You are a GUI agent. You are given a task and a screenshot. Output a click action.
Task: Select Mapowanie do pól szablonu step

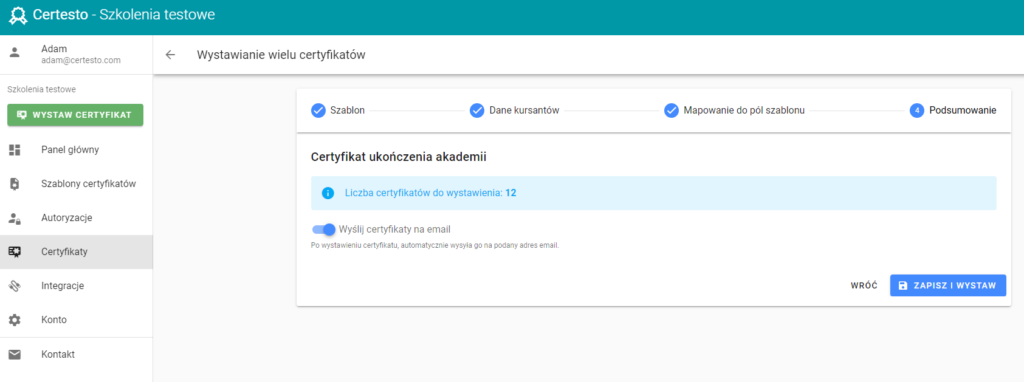click(734, 110)
